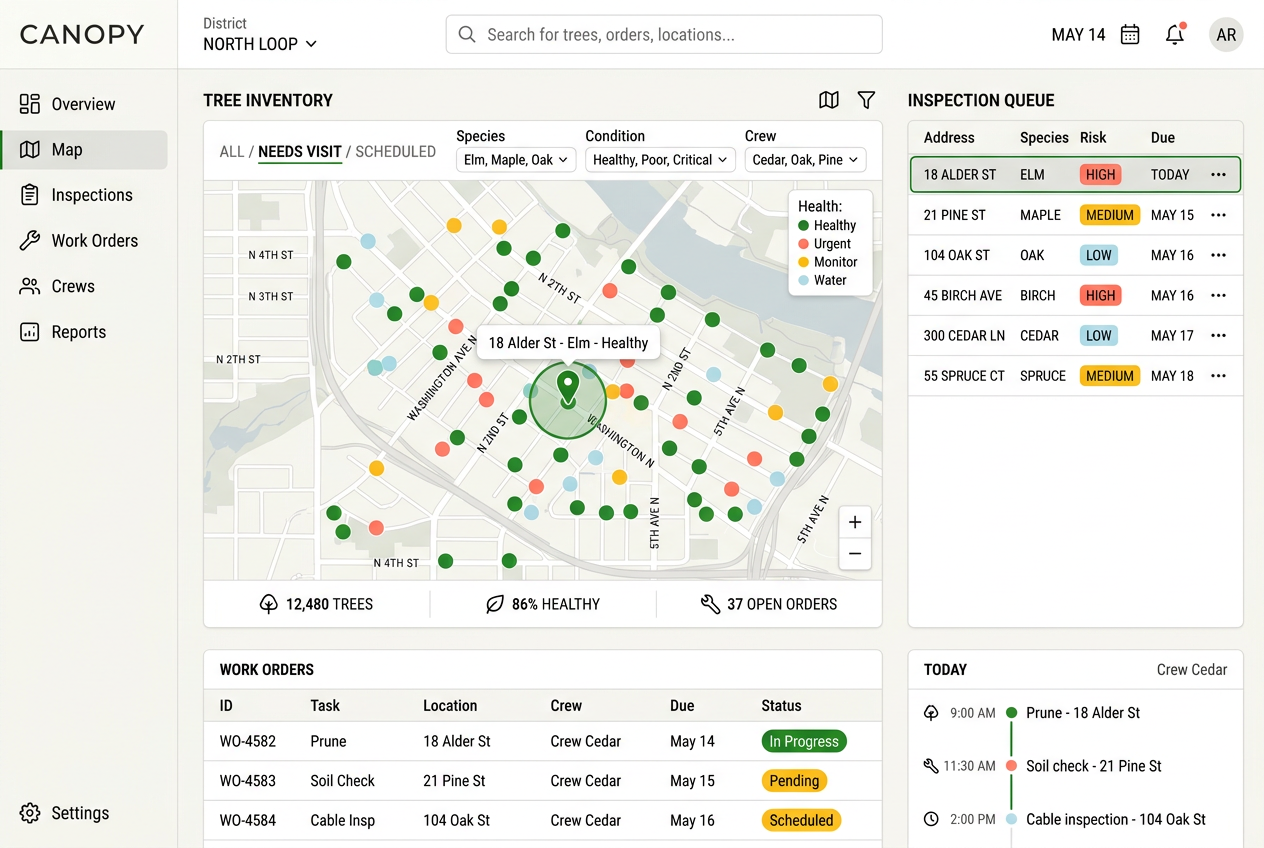
Task: Select the NEEDS VISIT tab
Action: click(x=300, y=152)
